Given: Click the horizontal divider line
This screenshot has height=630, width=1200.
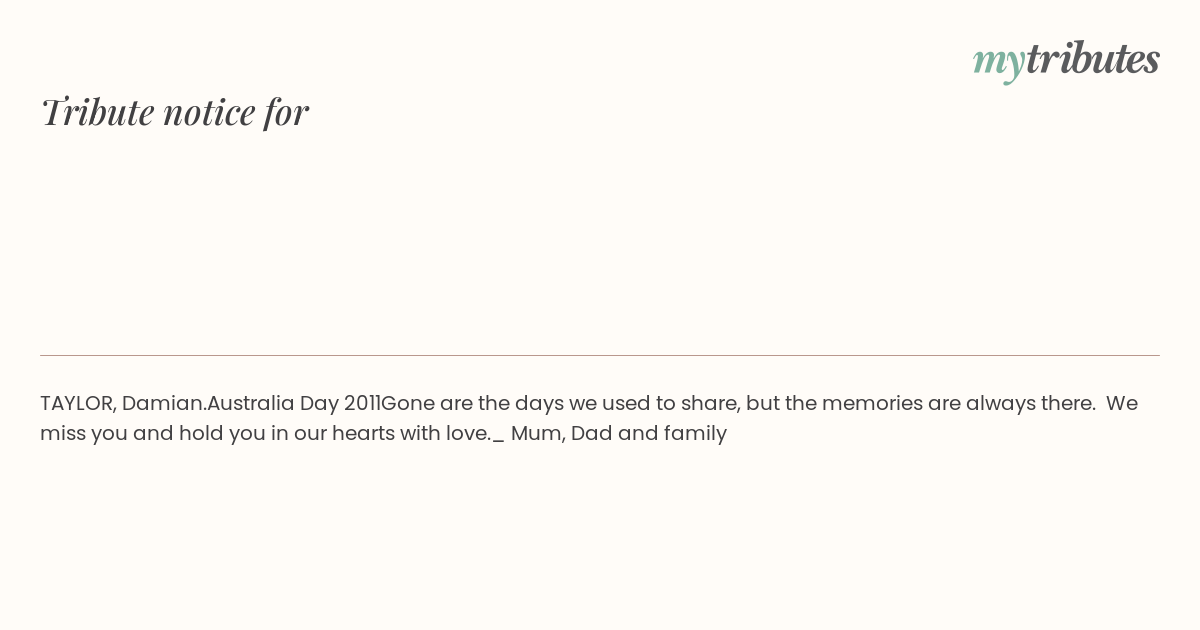Looking at the screenshot, I should (600, 355).
